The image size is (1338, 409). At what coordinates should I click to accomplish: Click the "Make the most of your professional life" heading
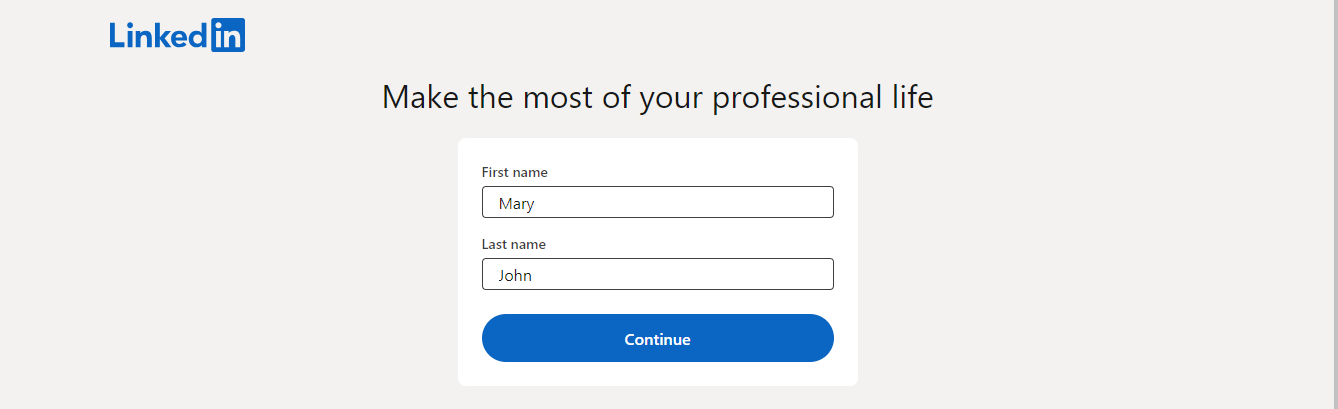pos(658,98)
